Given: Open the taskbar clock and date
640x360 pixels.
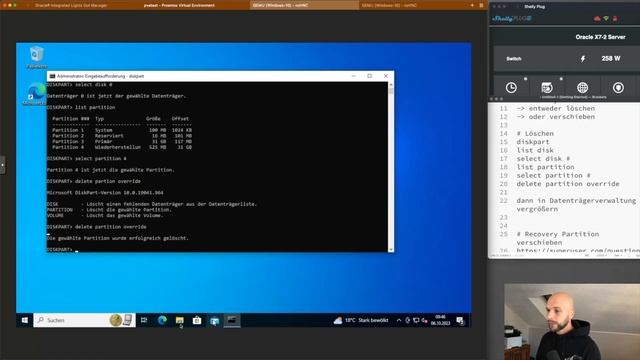Looking at the screenshot, I should 440,320.
